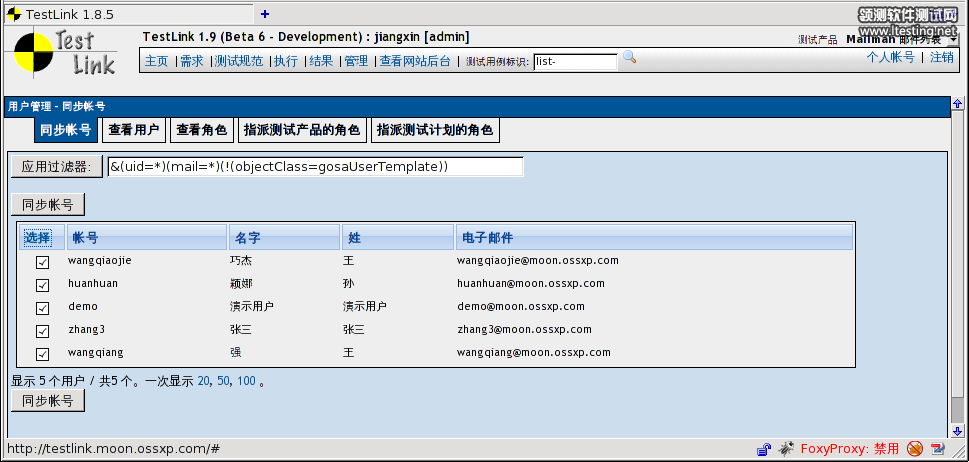Click the rightmost status bar page icon
The image size is (969, 462).
point(938,448)
